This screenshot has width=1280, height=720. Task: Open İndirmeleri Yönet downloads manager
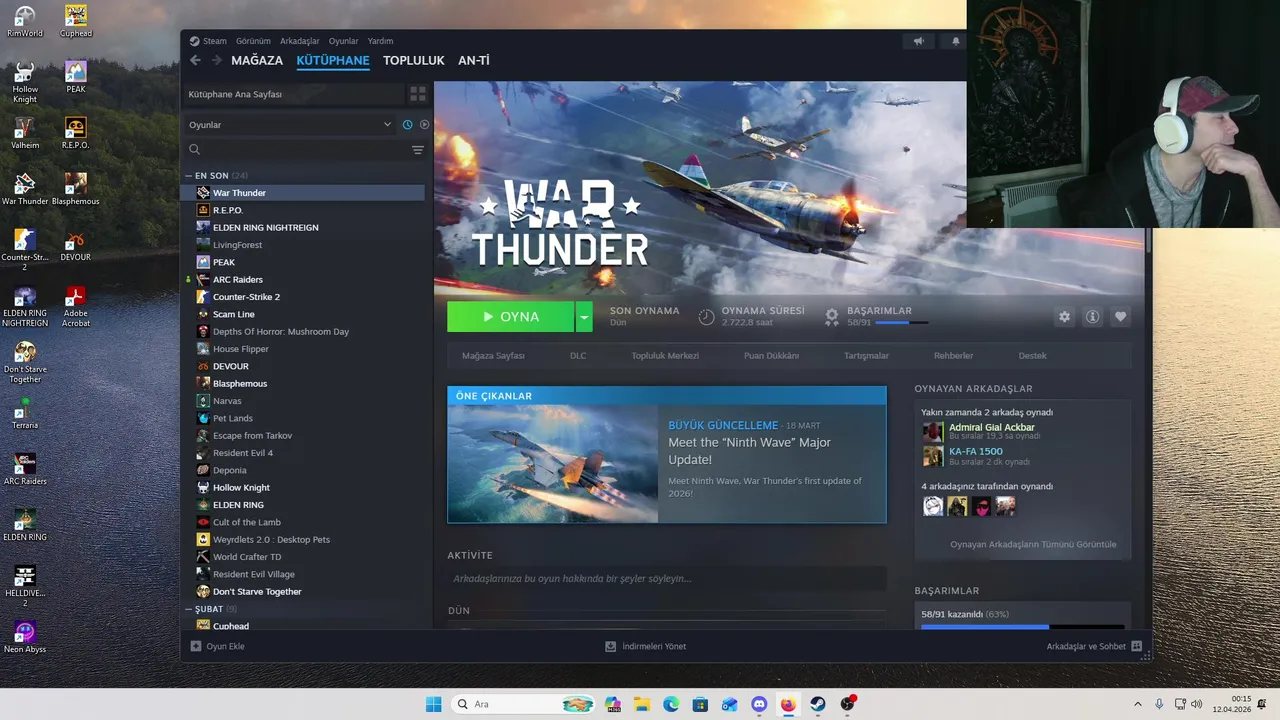(x=646, y=646)
